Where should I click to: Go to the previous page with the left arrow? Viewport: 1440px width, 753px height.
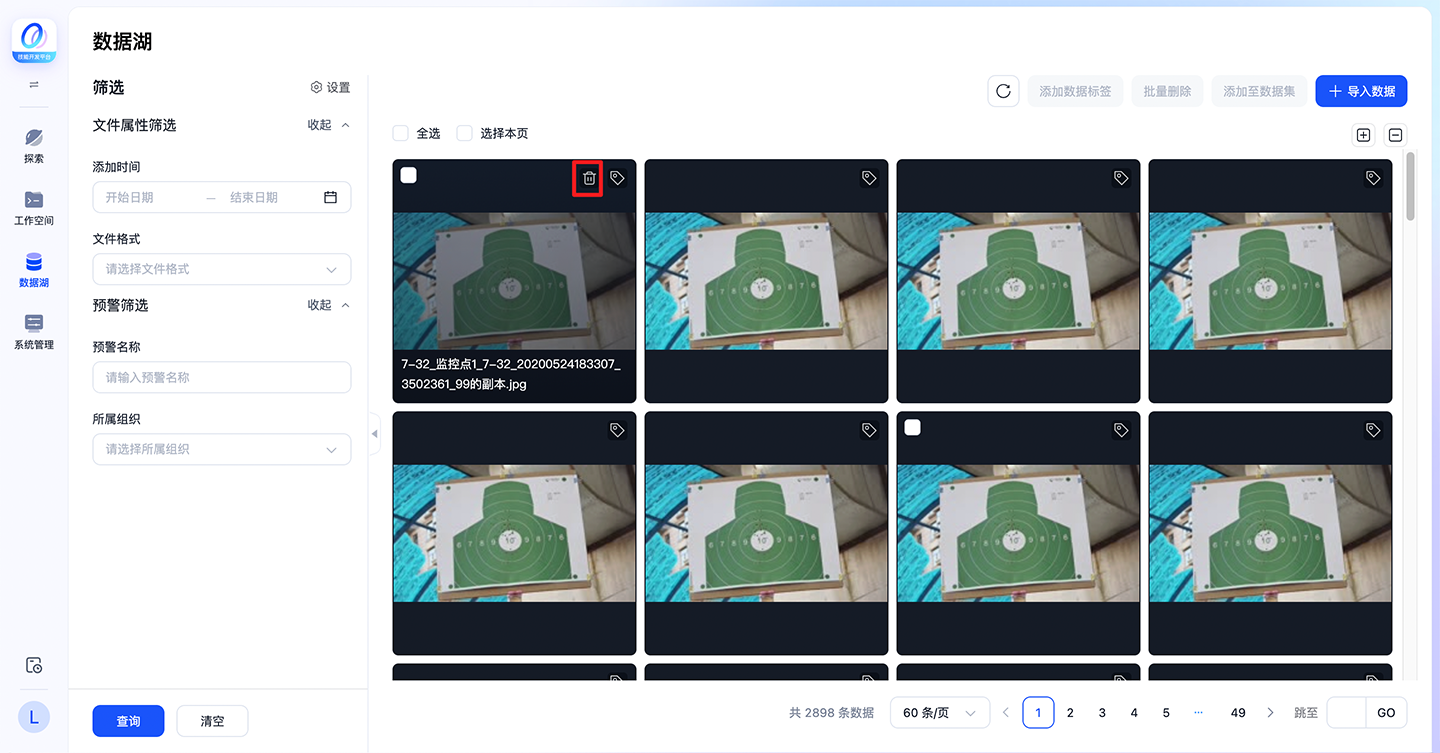[1006, 713]
